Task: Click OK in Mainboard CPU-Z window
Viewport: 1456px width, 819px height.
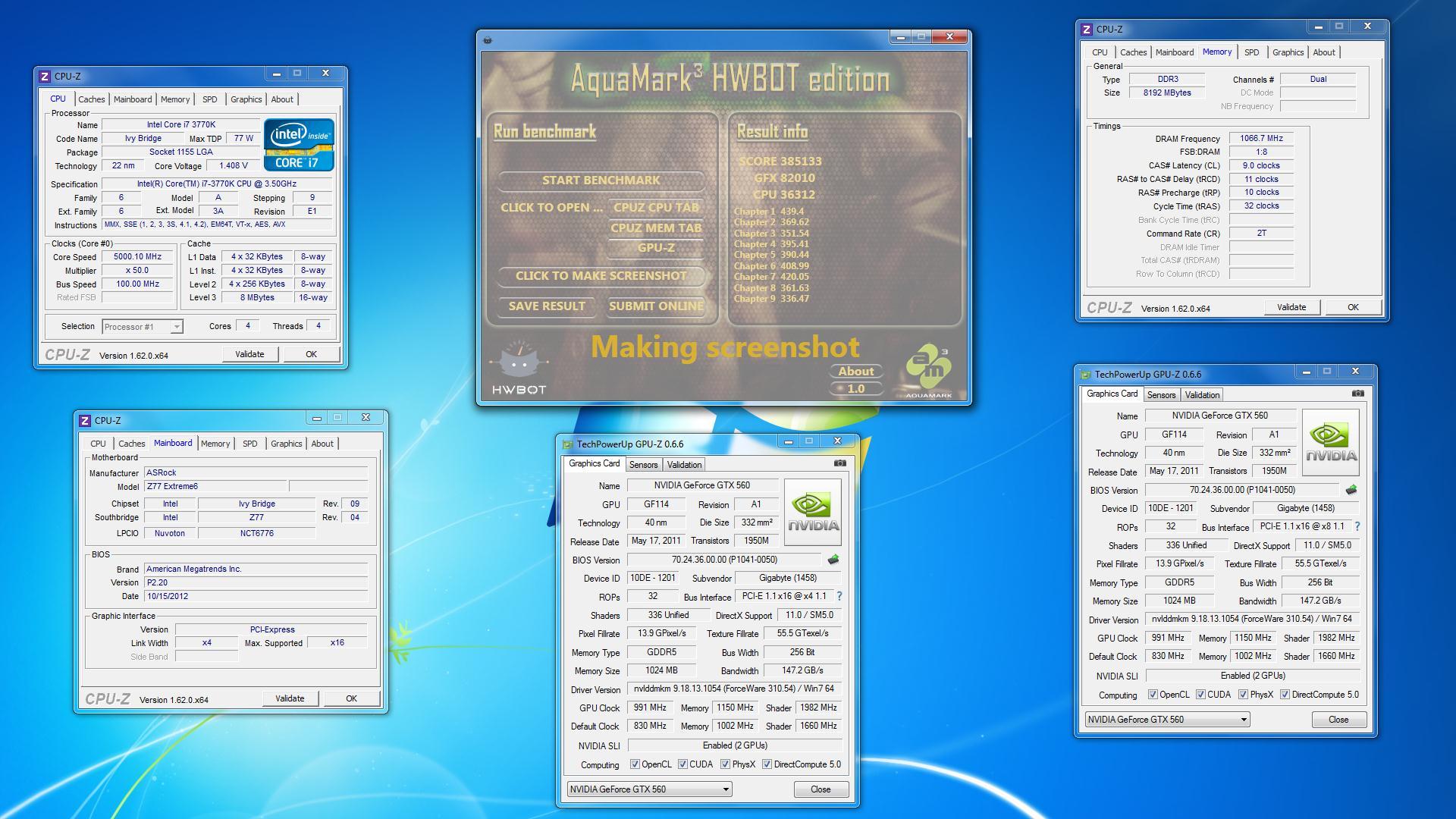Action: click(351, 698)
